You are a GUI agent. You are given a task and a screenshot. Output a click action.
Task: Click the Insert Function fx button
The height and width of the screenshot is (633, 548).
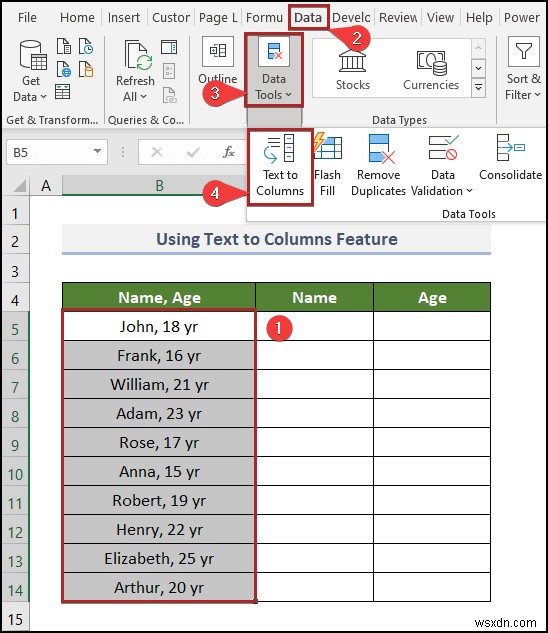point(229,152)
